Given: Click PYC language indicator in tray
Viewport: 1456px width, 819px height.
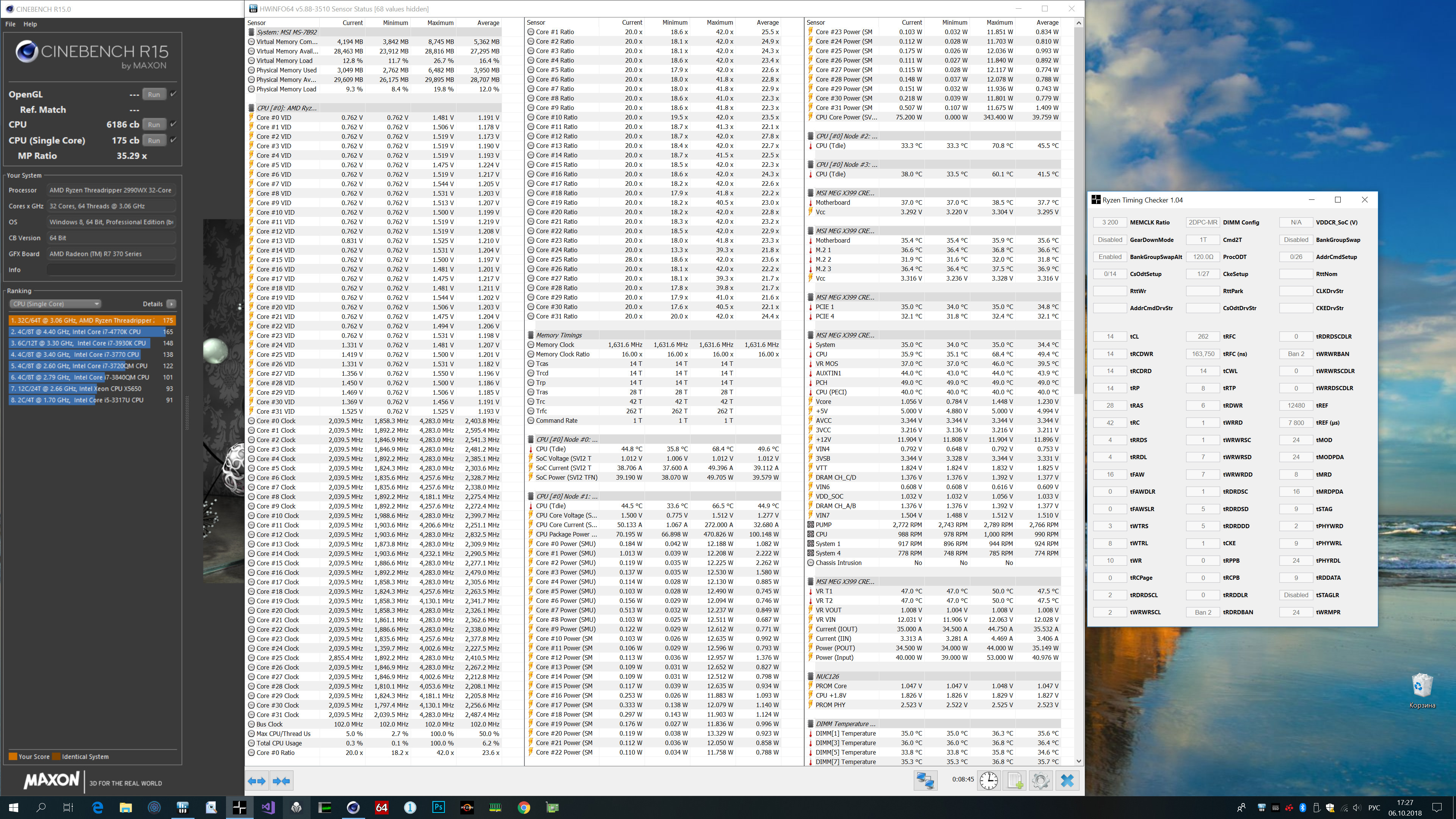Looking at the screenshot, I should coord(1374,808).
